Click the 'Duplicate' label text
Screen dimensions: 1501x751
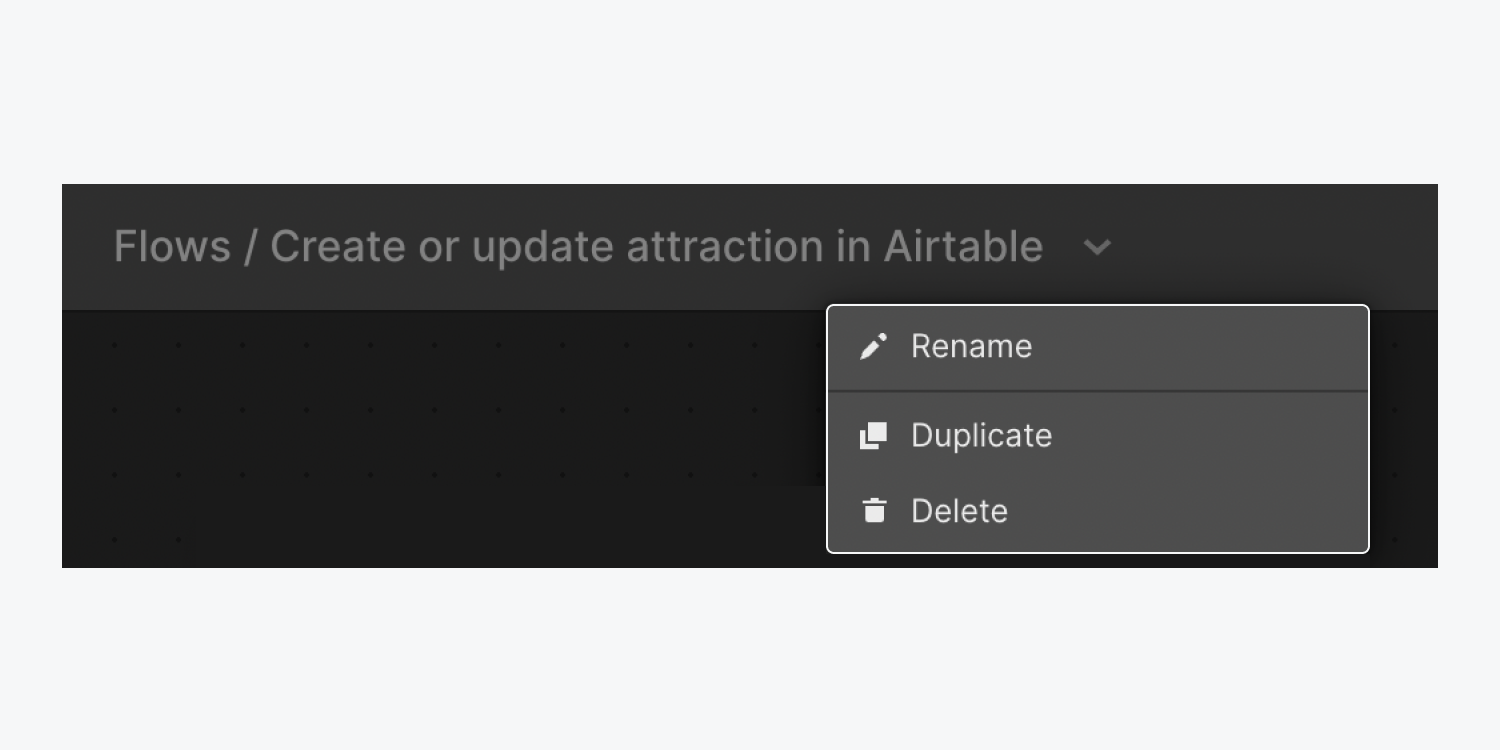[x=981, y=436]
